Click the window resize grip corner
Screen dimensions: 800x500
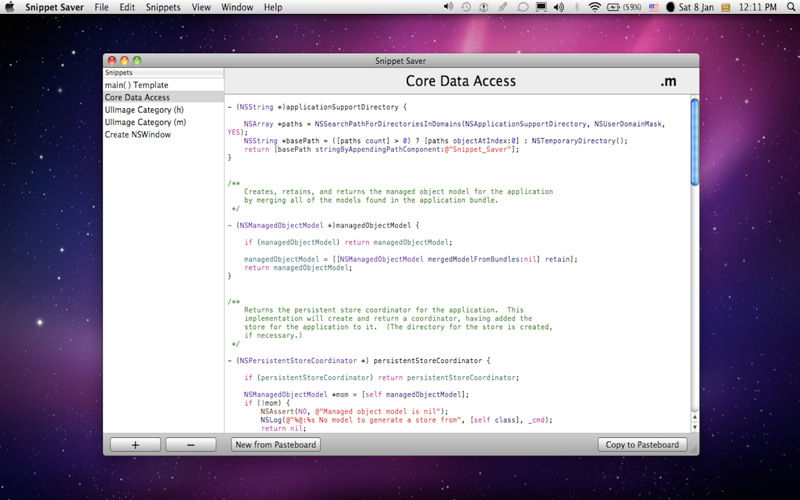click(694, 449)
